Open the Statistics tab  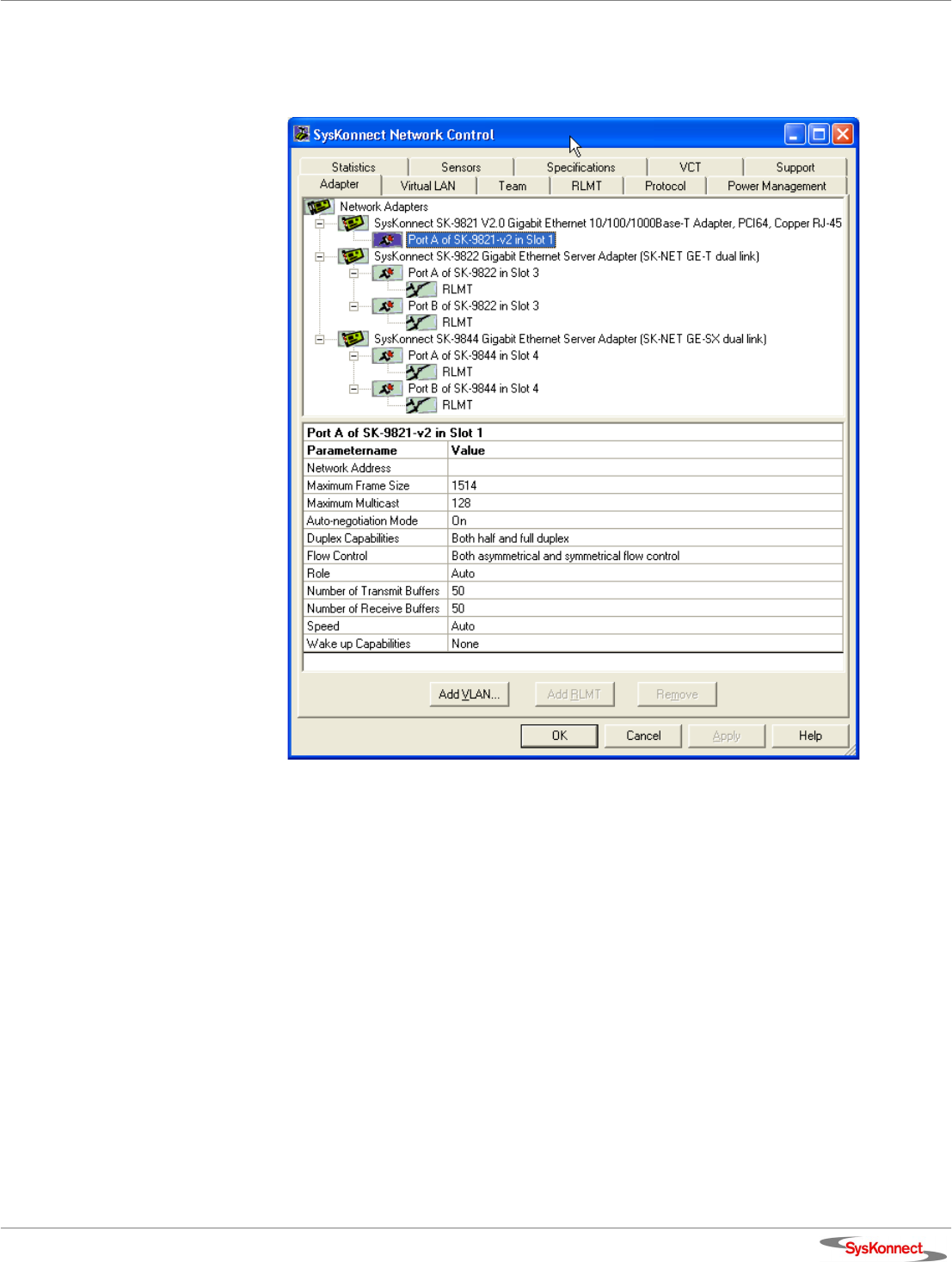[x=353, y=168]
